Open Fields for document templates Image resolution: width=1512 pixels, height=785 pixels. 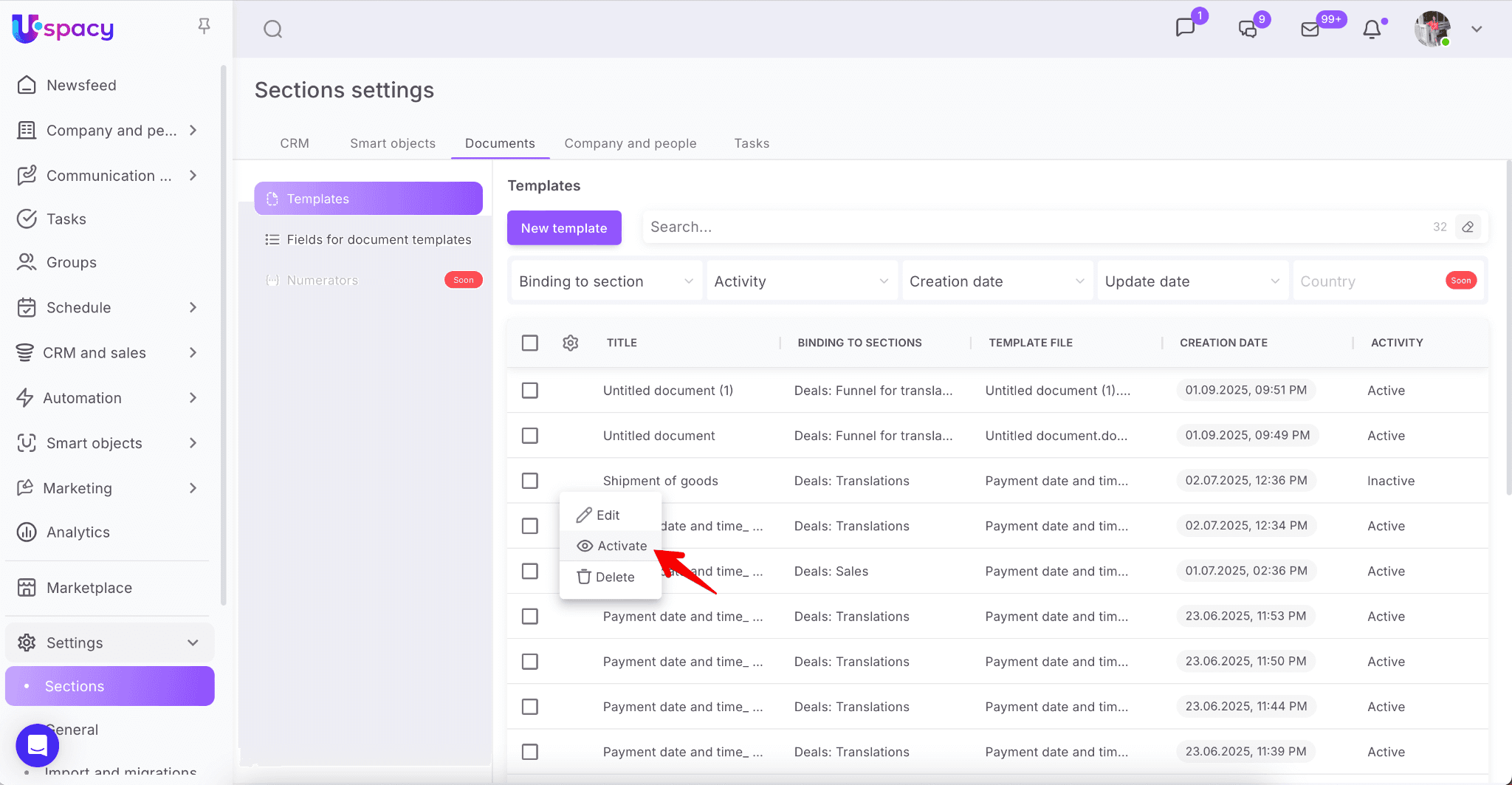click(378, 240)
